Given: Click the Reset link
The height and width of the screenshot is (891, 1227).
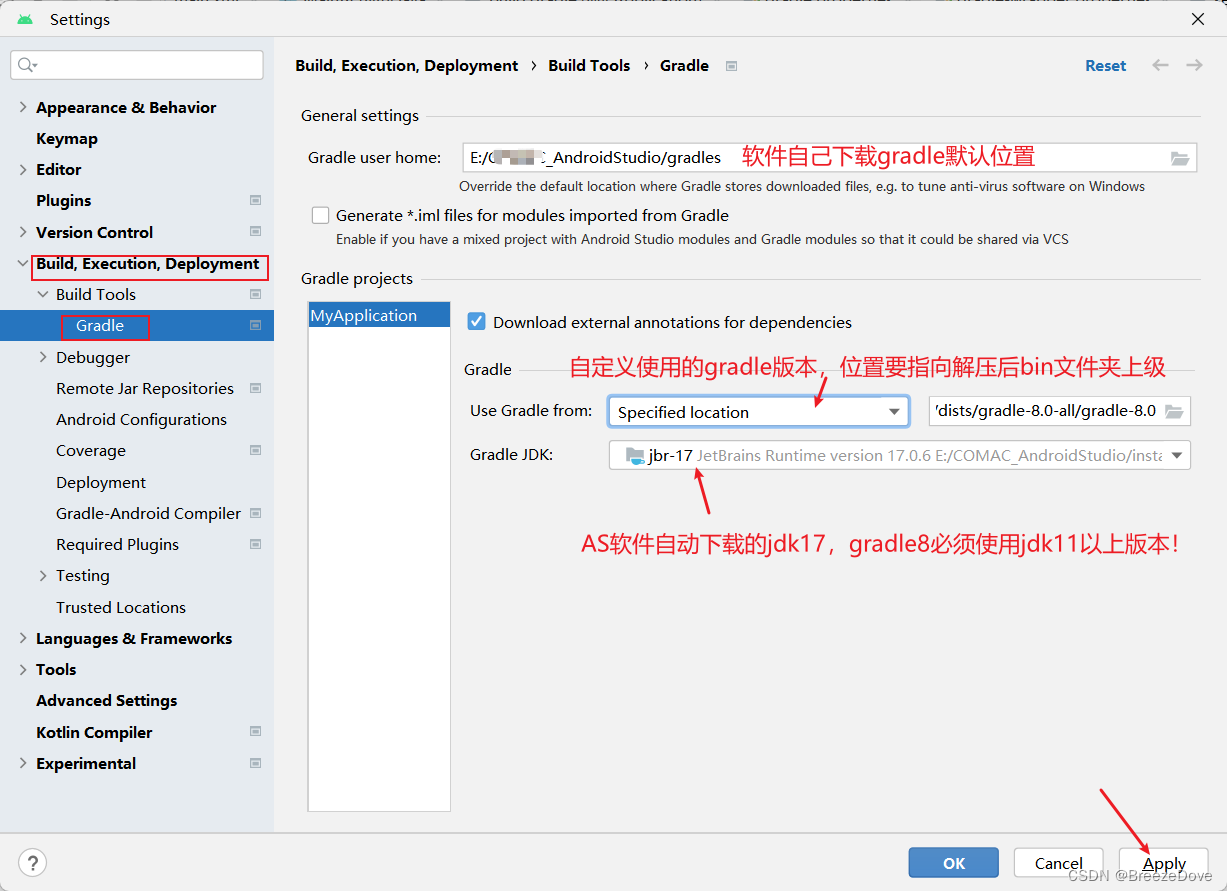Looking at the screenshot, I should 1106,65.
